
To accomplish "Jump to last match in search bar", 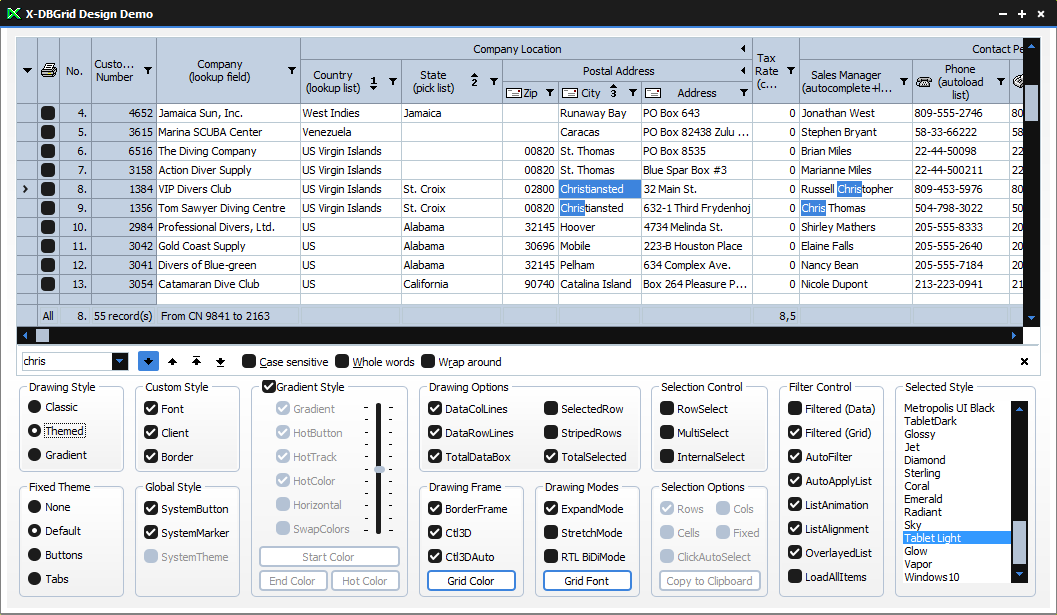I will tap(220, 361).
